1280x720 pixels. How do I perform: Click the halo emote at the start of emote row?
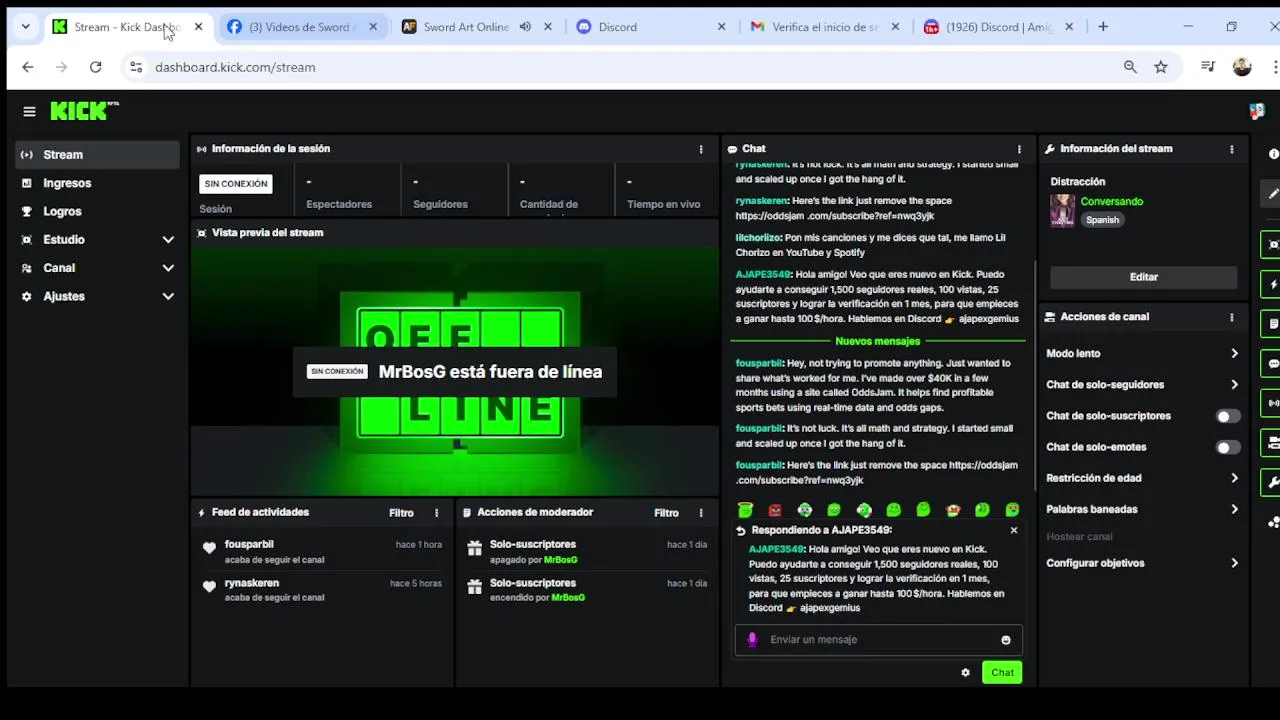click(745, 510)
